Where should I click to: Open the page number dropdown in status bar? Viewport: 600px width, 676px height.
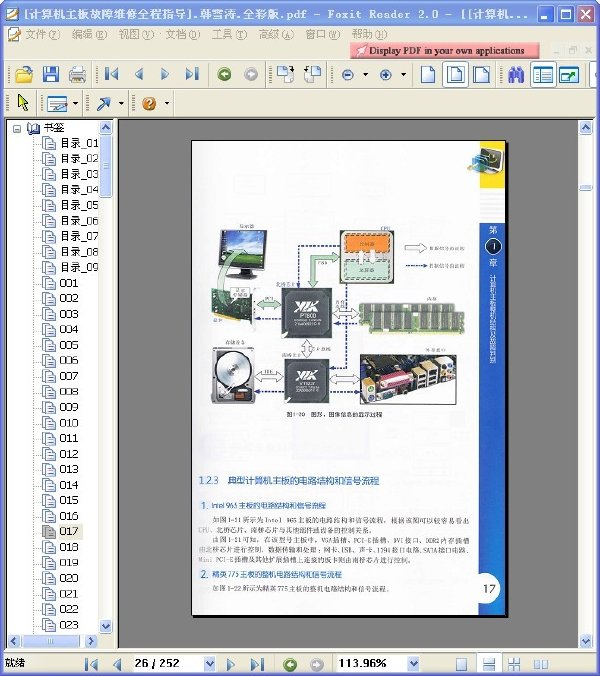(209, 663)
